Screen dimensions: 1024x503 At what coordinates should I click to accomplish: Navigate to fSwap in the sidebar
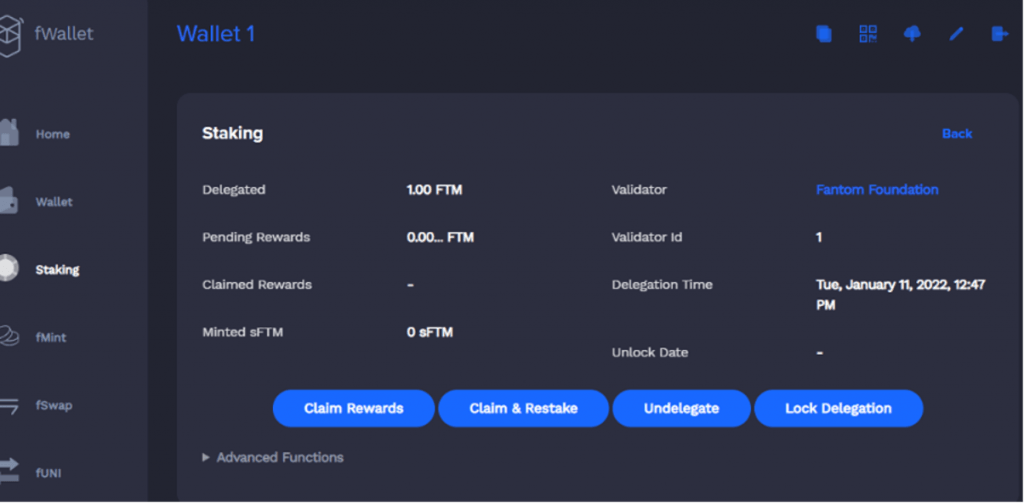(54, 406)
